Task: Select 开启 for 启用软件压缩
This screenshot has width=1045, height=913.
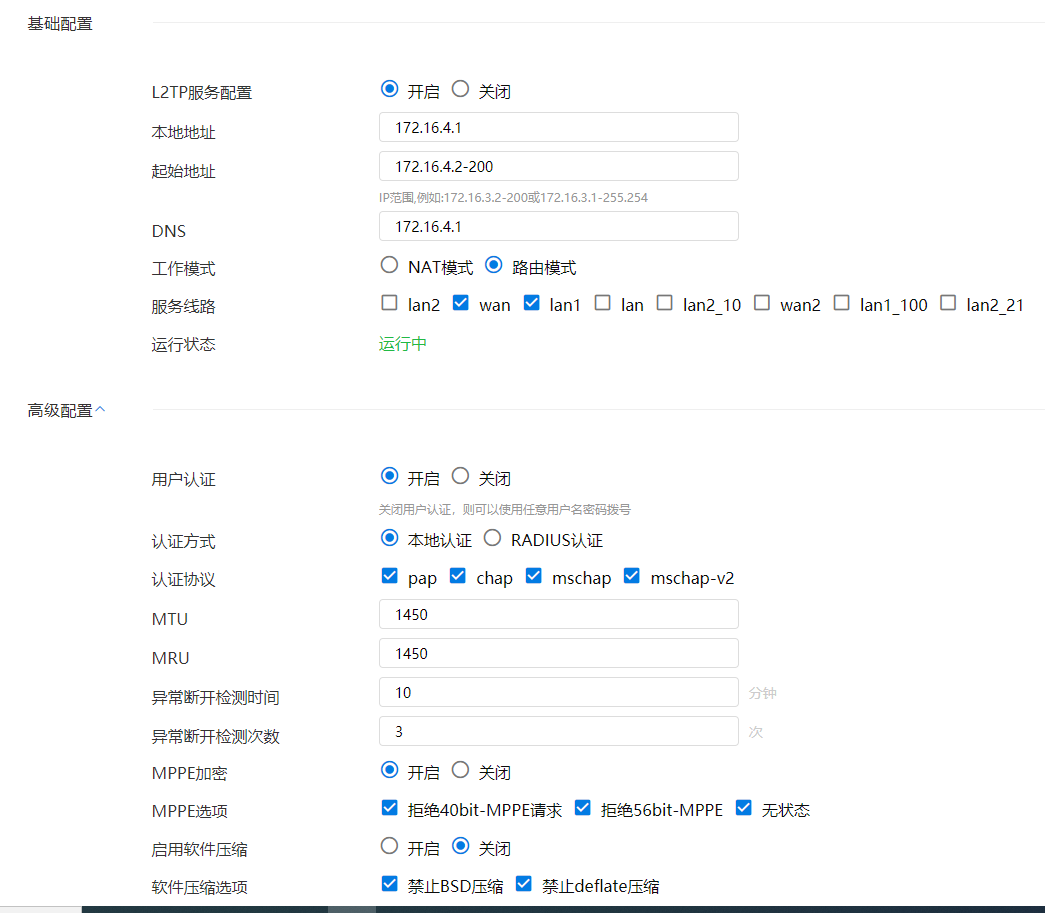Action: coord(390,846)
